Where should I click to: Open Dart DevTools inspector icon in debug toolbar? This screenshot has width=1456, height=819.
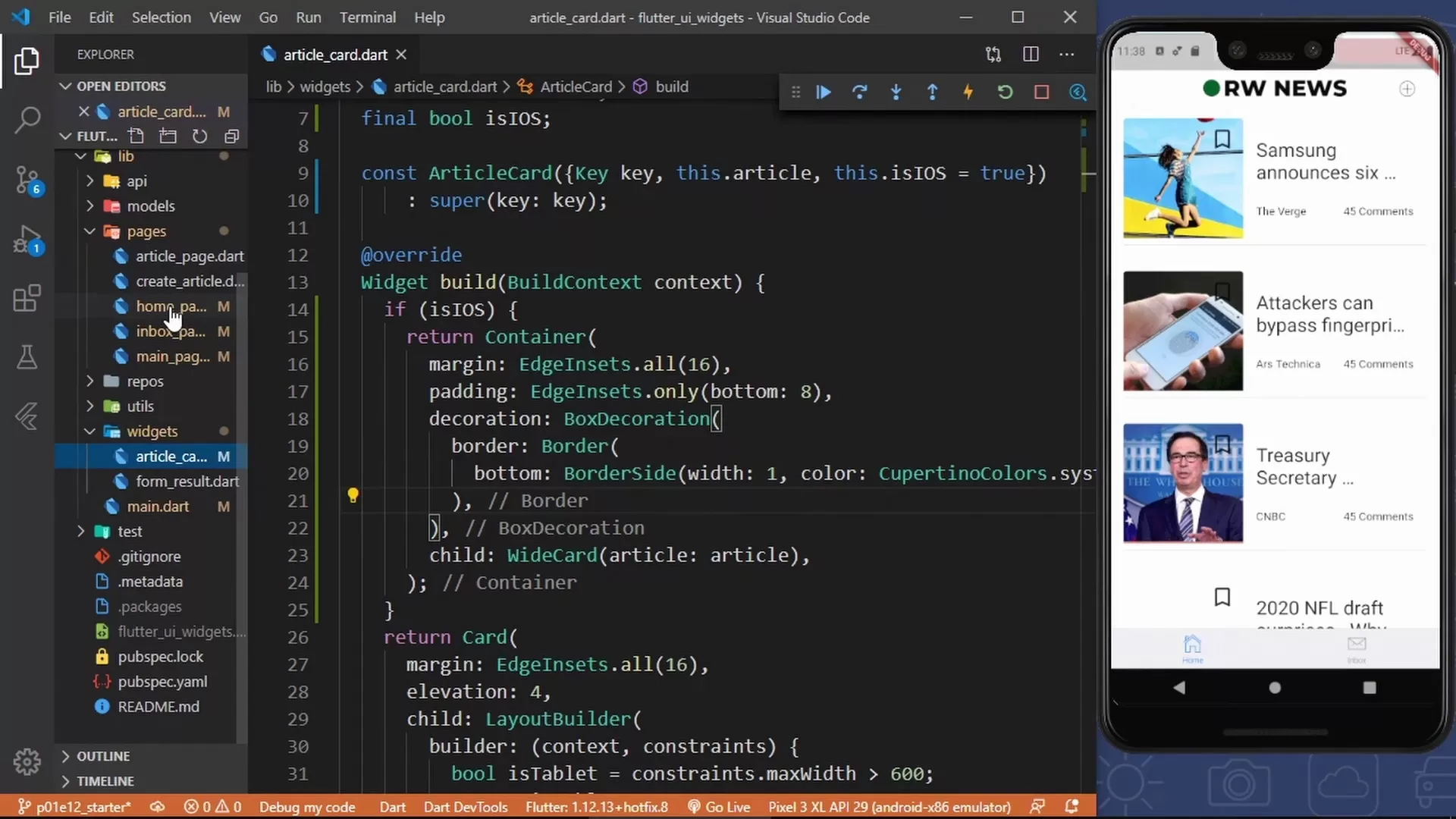[1078, 92]
